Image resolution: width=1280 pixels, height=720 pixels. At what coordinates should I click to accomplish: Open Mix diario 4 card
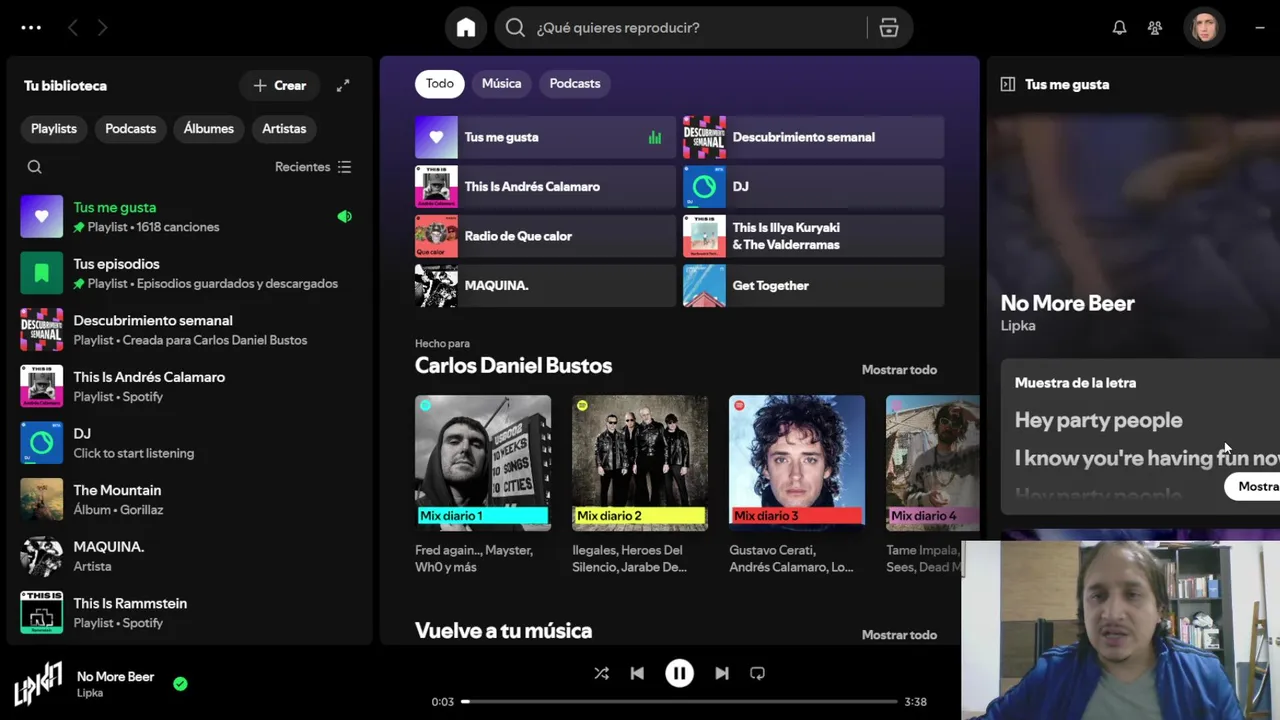(932, 485)
